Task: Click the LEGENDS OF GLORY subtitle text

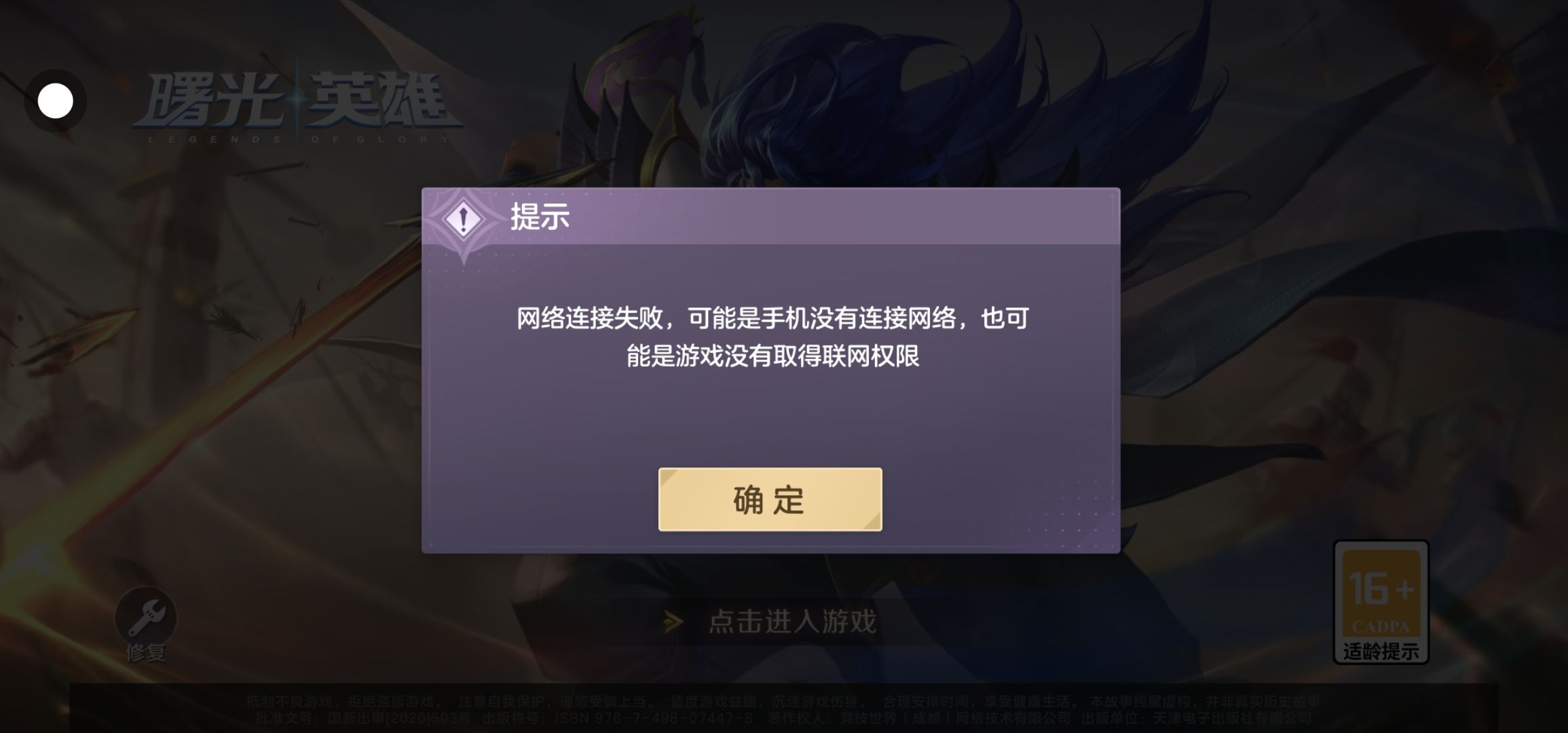Action: click(299, 139)
